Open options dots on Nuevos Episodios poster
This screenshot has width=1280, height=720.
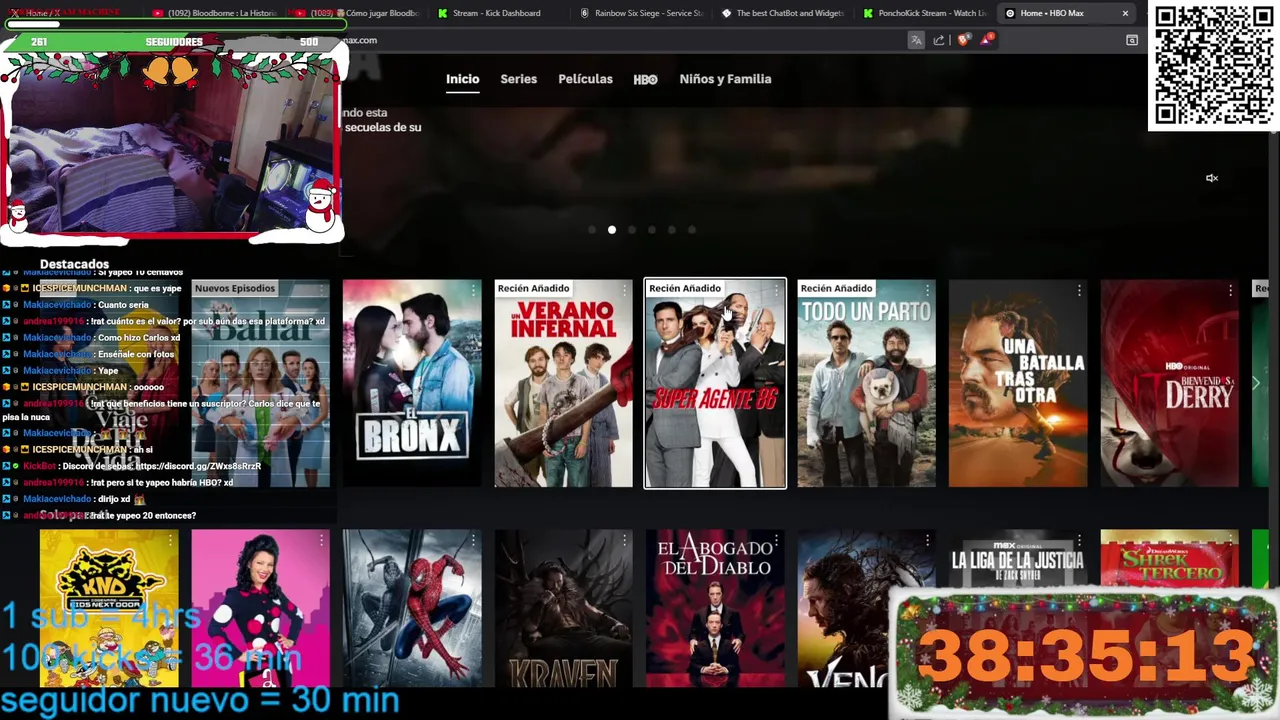tap(322, 290)
